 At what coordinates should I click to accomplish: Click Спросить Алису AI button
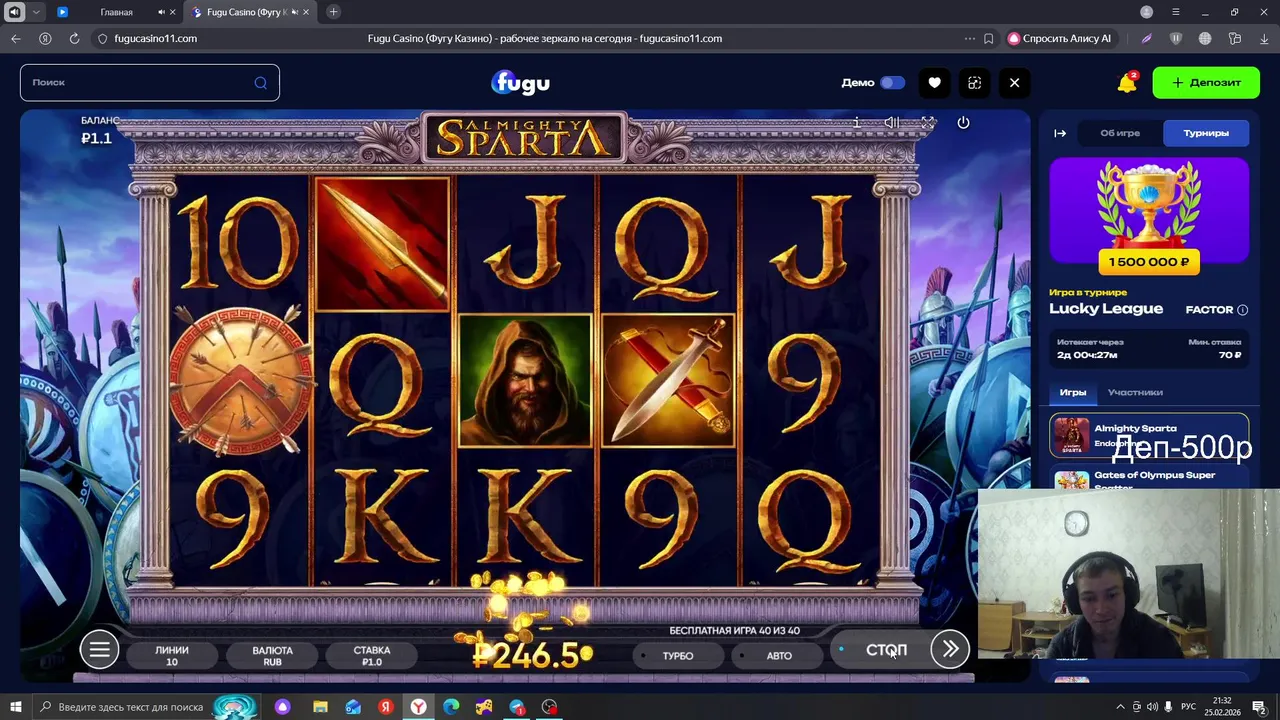click(x=1059, y=38)
